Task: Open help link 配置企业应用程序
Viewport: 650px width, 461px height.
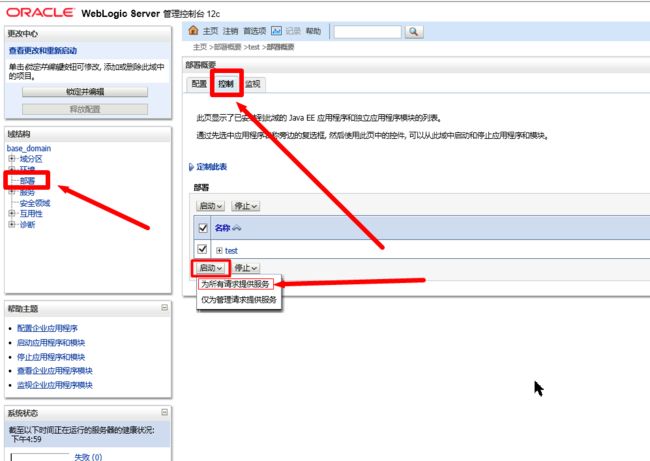Action: point(47,328)
